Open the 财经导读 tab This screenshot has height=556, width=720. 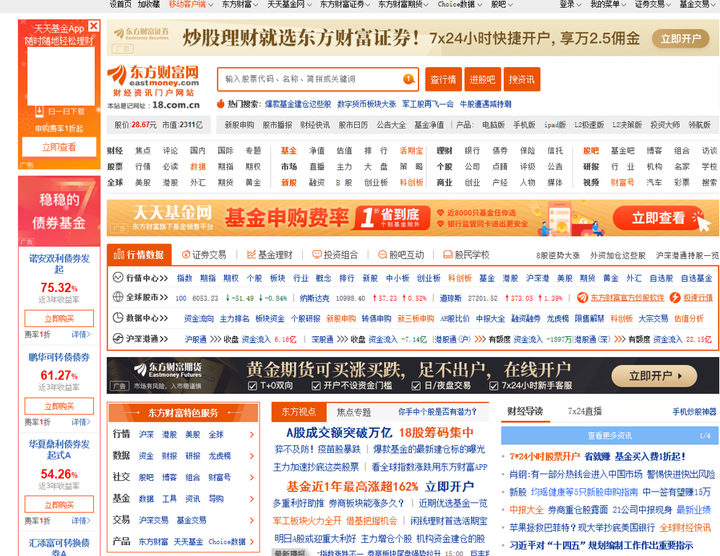click(x=525, y=411)
